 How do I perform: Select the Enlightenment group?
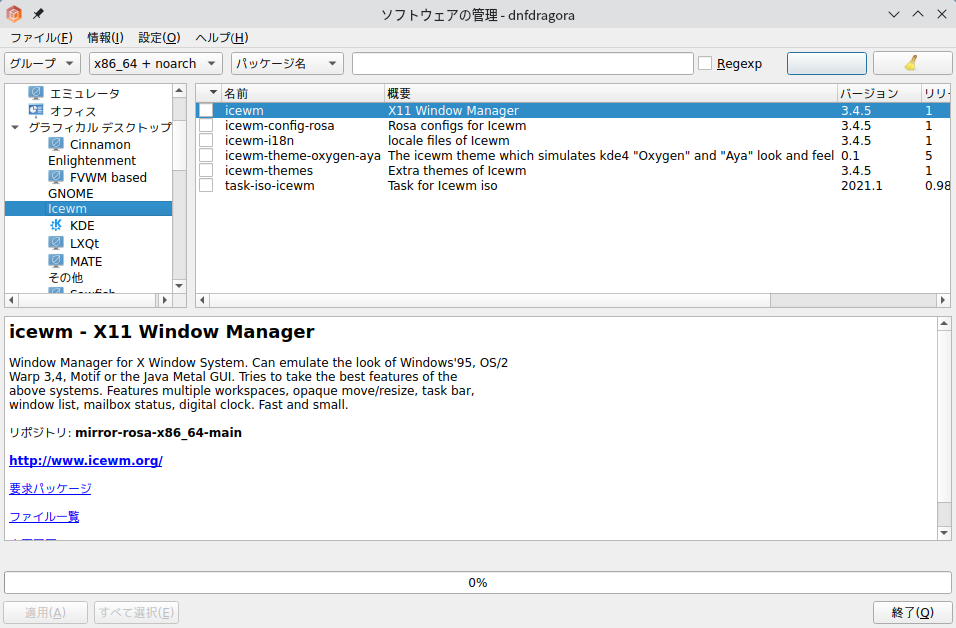click(x=92, y=160)
